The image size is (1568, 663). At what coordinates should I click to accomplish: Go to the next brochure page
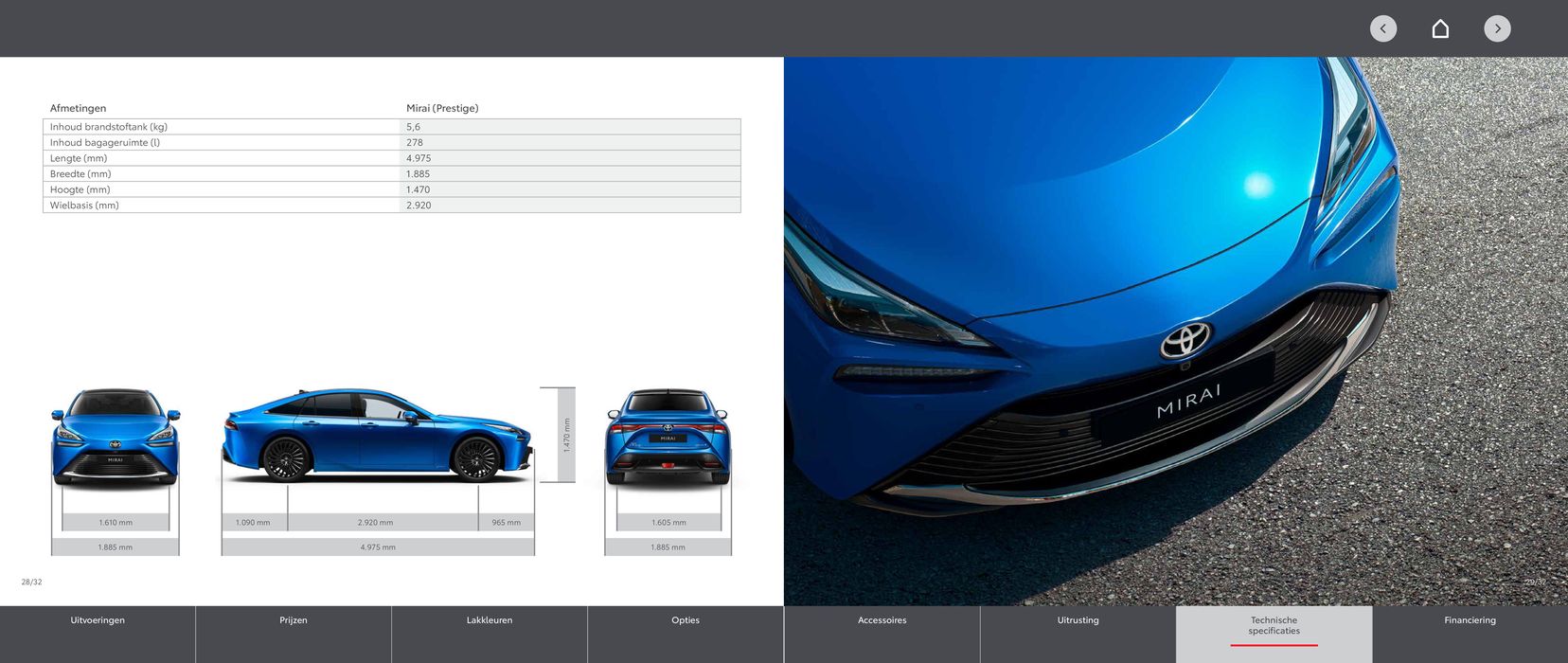click(1497, 28)
